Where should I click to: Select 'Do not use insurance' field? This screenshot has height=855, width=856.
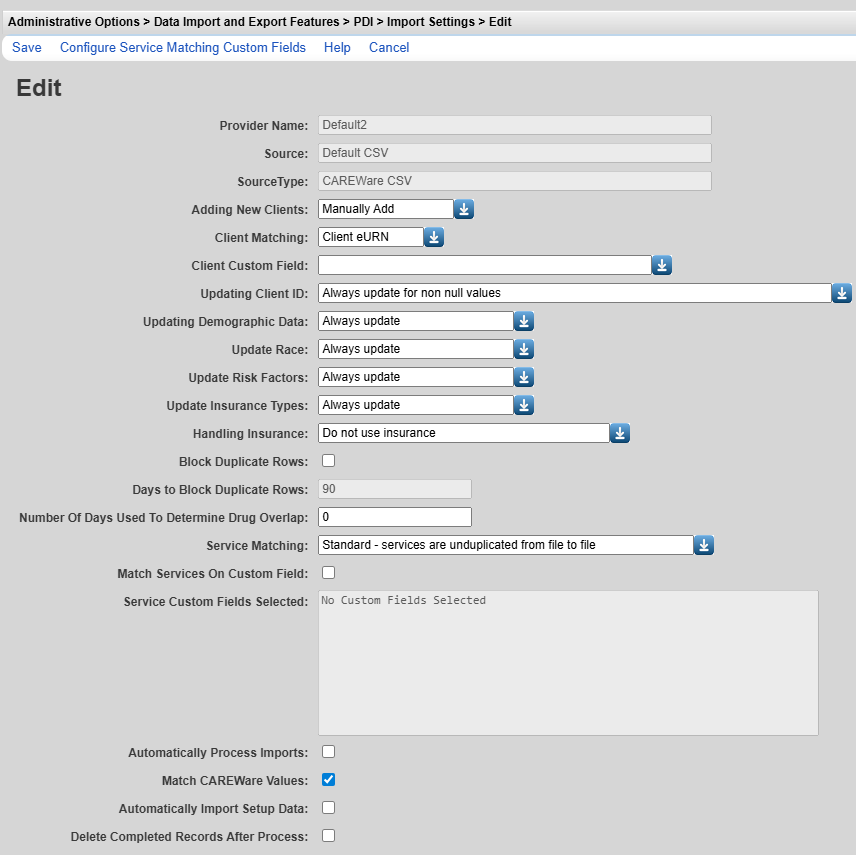(x=464, y=433)
